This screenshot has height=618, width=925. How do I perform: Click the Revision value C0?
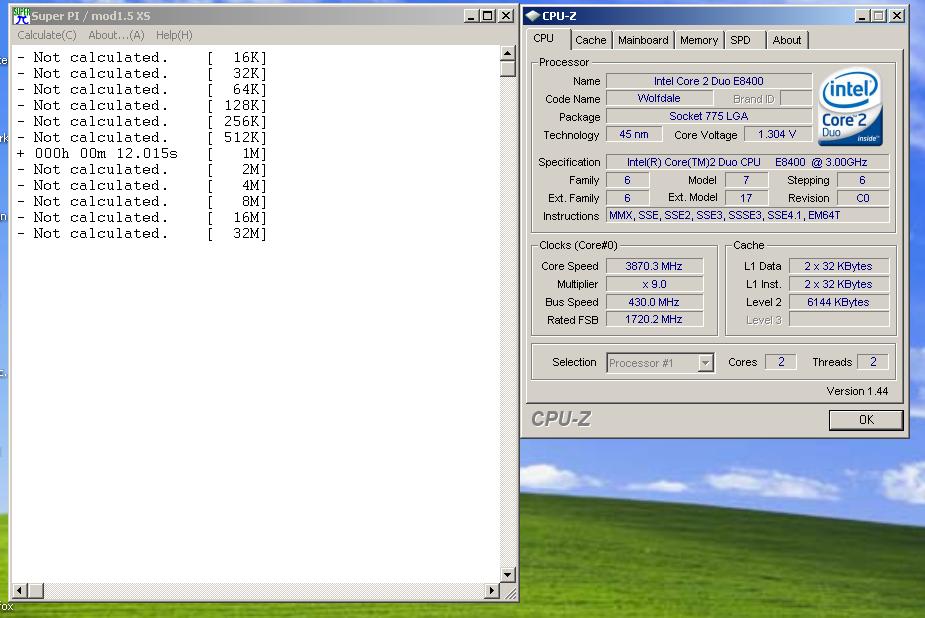pyautogui.click(x=862, y=198)
